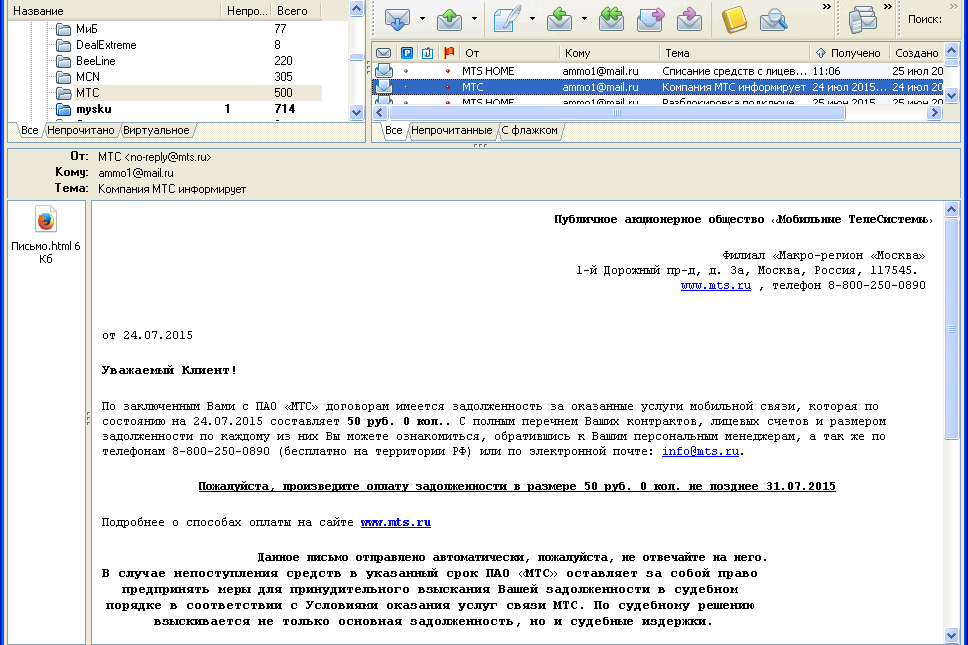Open the send mail dropdown arrow
Screen dimensions: 968x645
[x=474, y=19]
